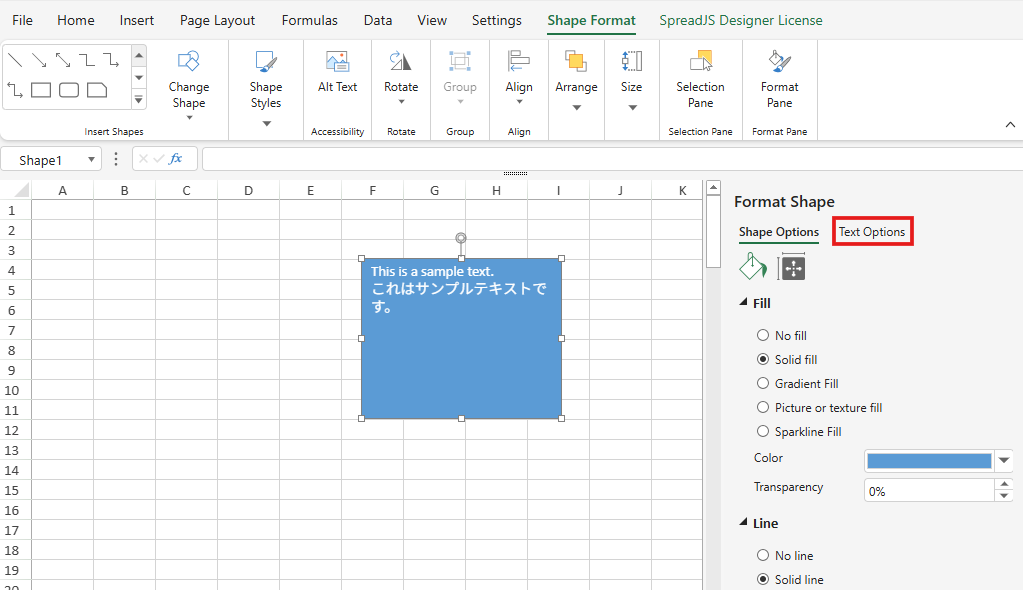
Task: Toggle the Format Pane
Action: 779,80
